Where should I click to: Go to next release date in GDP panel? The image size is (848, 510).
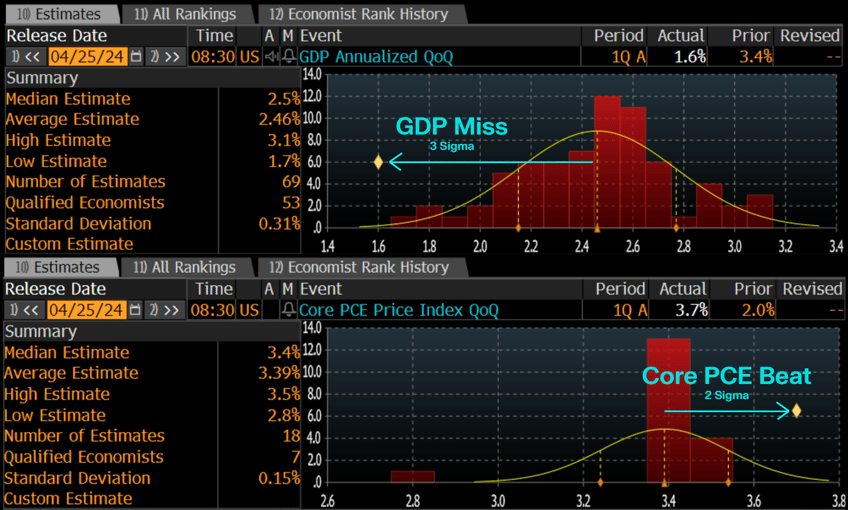[165, 56]
